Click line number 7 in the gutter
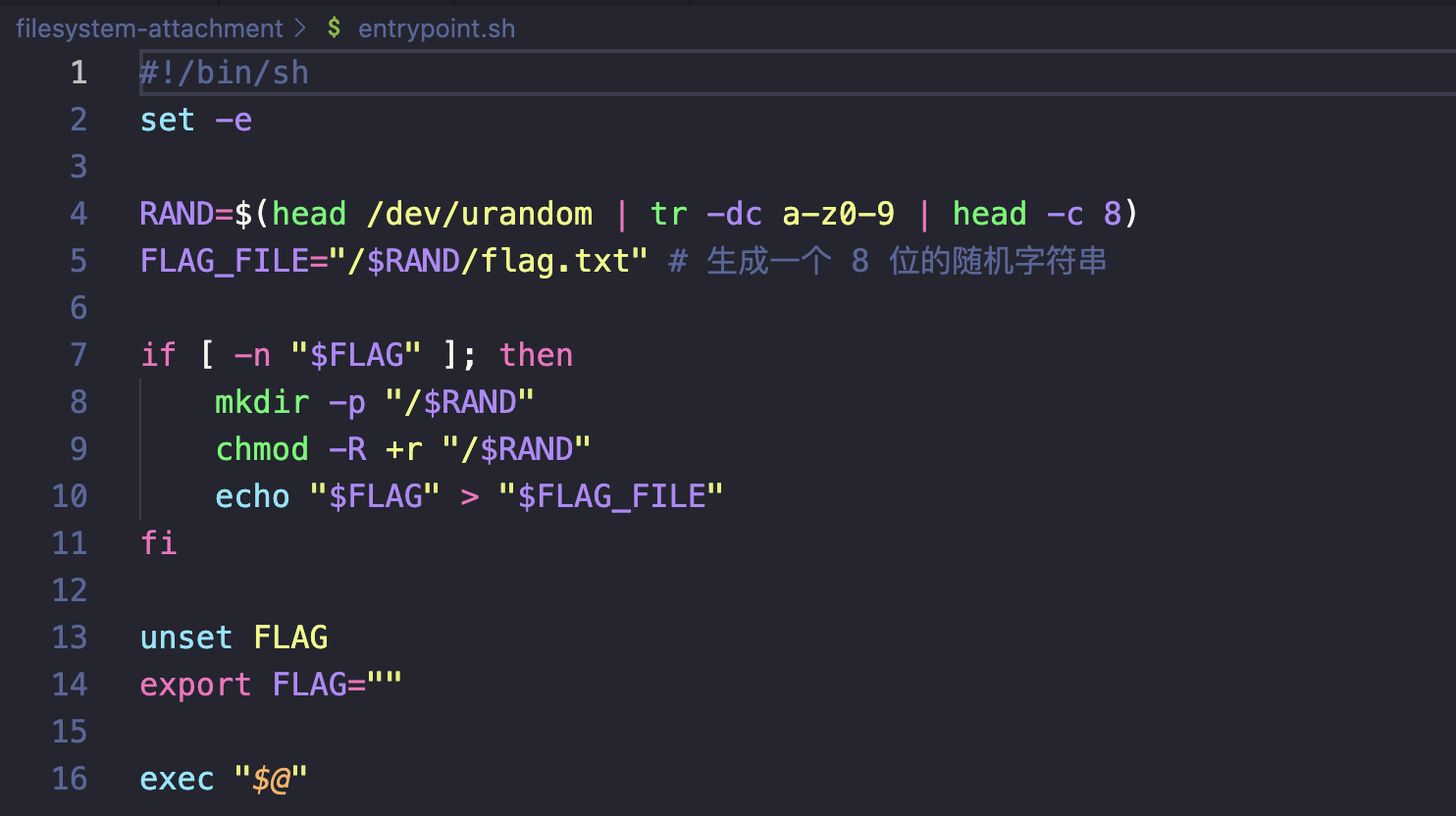1456x816 pixels. point(78,355)
